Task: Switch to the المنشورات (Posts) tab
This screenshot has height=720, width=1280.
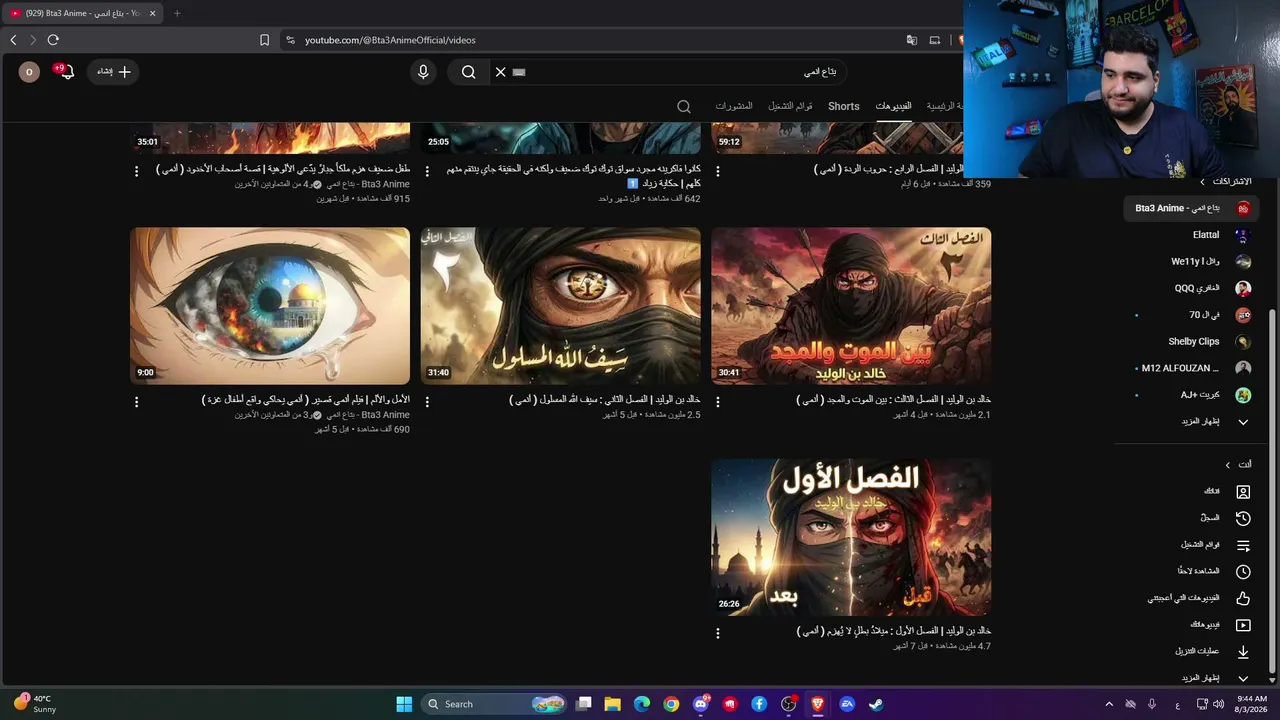Action: tap(734, 106)
